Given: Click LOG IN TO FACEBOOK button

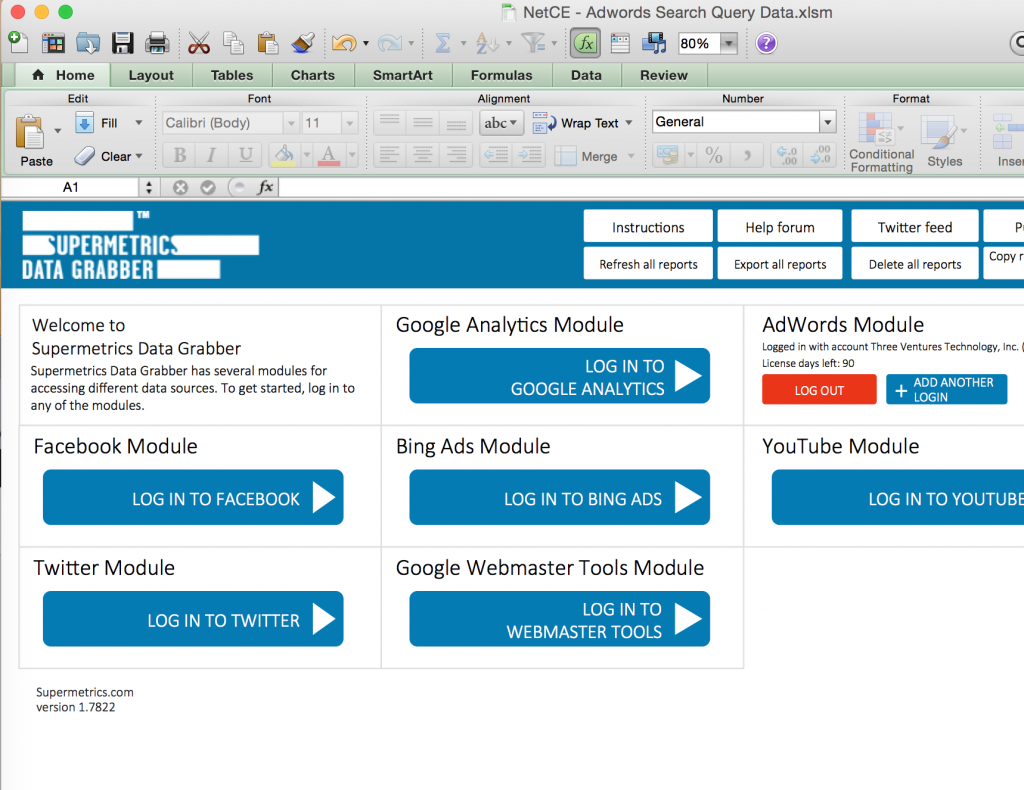Looking at the screenshot, I should (x=193, y=498).
